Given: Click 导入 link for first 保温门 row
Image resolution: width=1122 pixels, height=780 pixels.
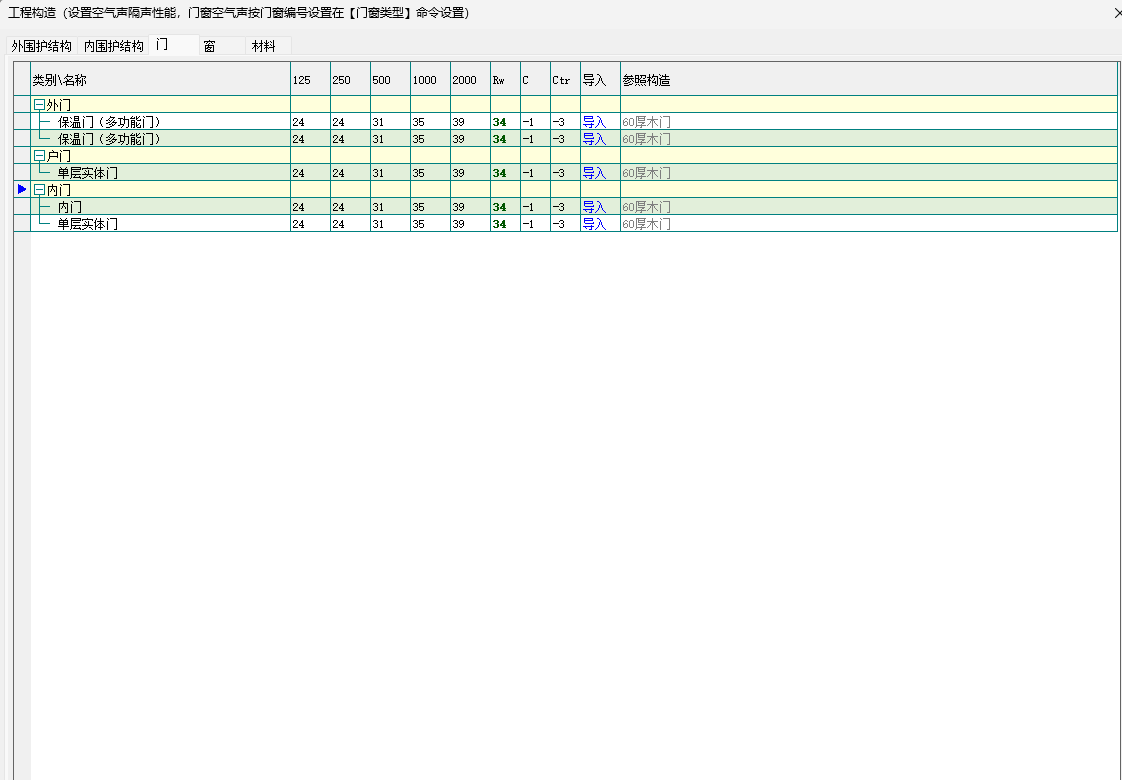Looking at the screenshot, I should [x=594, y=122].
